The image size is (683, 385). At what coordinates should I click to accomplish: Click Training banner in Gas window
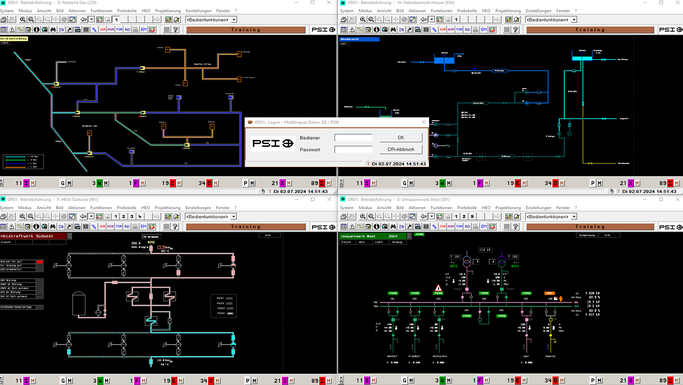coord(246,30)
